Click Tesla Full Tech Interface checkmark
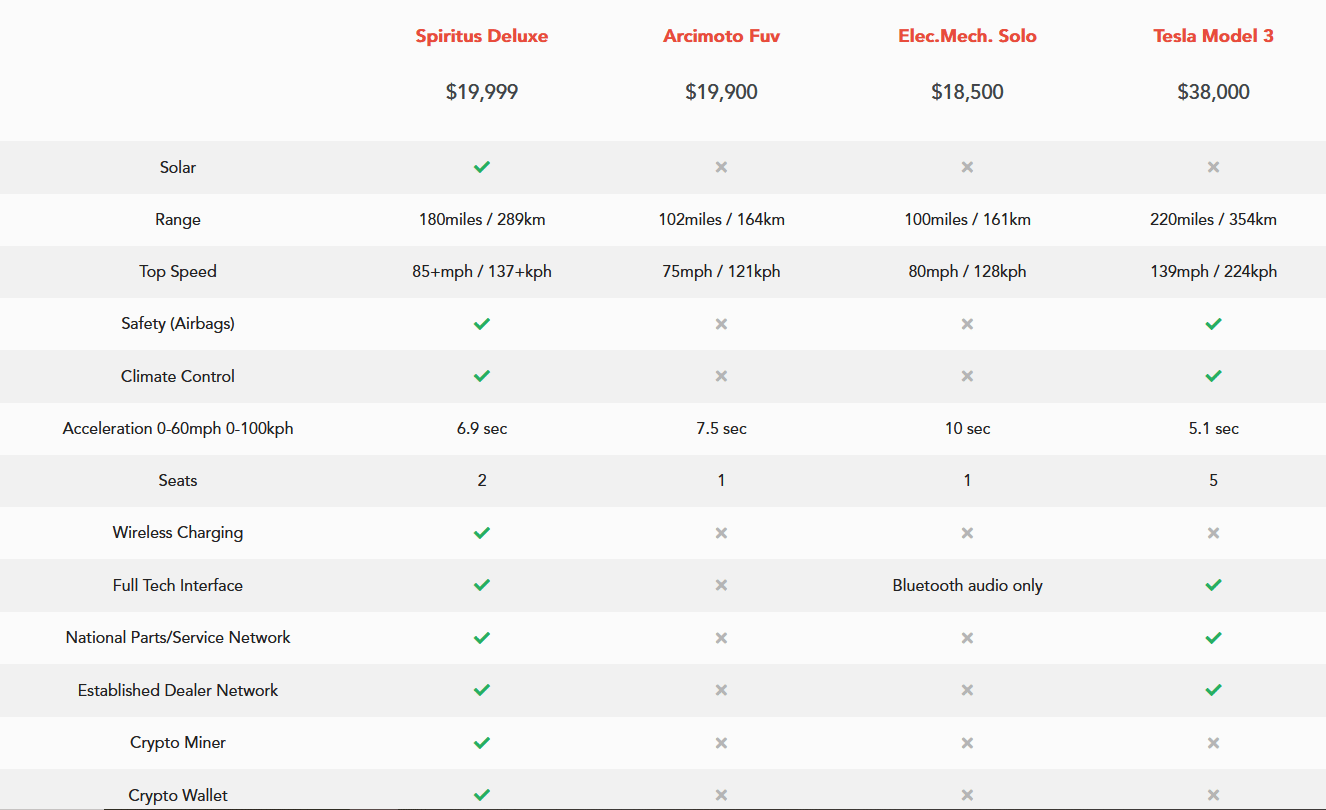Image resolution: width=1326 pixels, height=810 pixels. [1213, 585]
